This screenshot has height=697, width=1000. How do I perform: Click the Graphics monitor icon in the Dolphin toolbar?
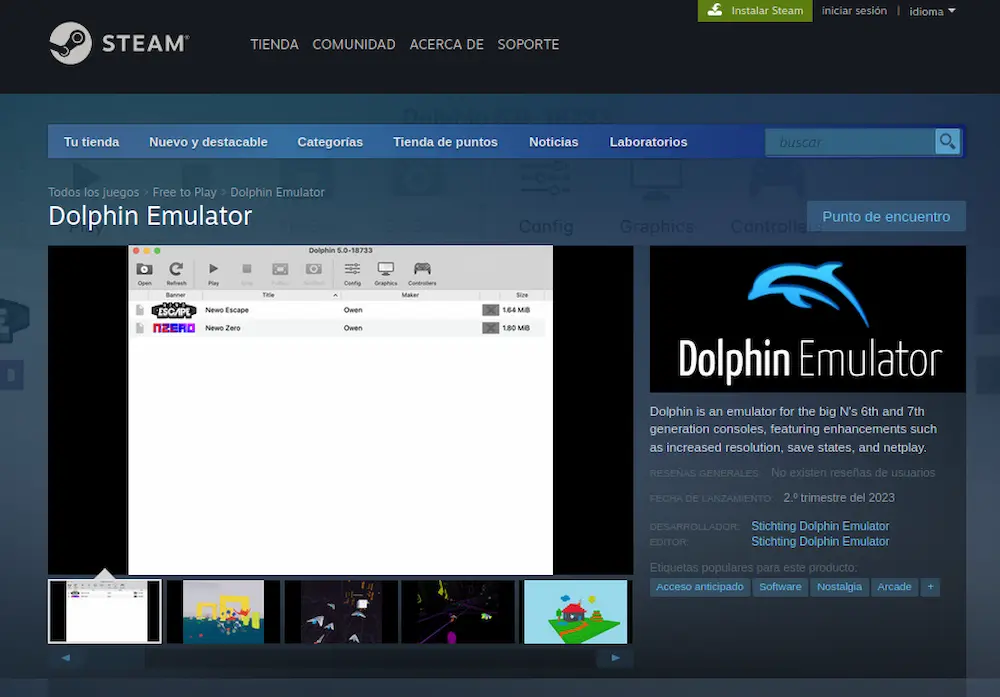(x=385, y=270)
